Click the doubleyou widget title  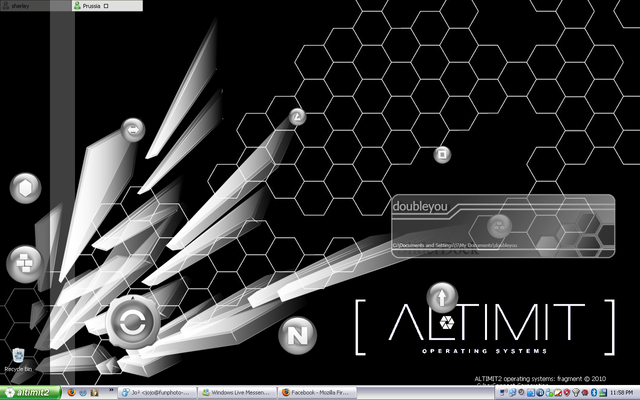[x=420, y=207]
